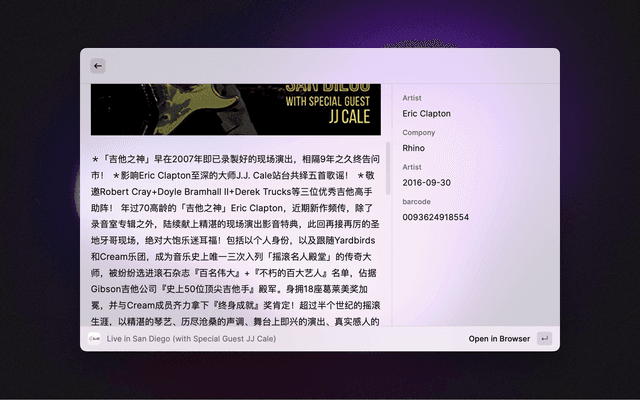640x400 pixels.
Task: Select the Eric Clapton artist value
Action: click(x=427, y=114)
